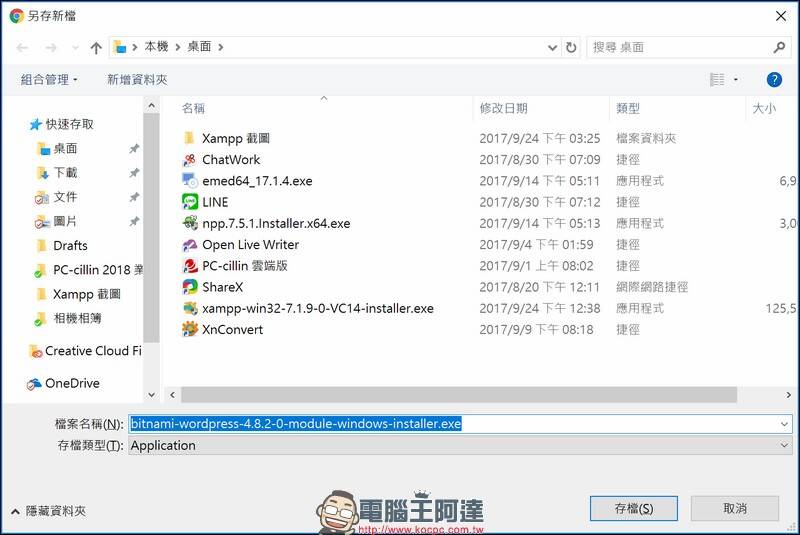The height and width of the screenshot is (535, 800).
Task: Select 圖片 in quick access sidebar
Action: tap(65, 221)
